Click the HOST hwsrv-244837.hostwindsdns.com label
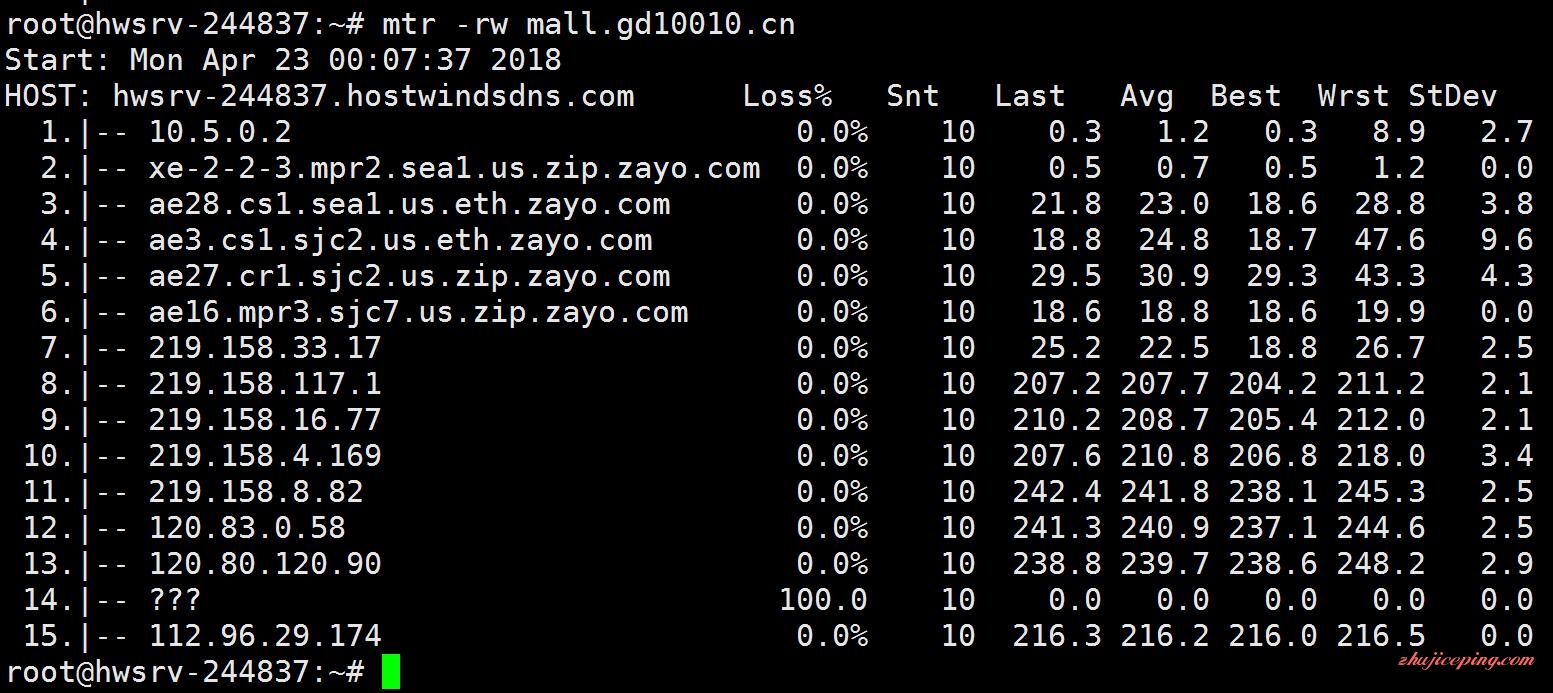 coord(319,95)
